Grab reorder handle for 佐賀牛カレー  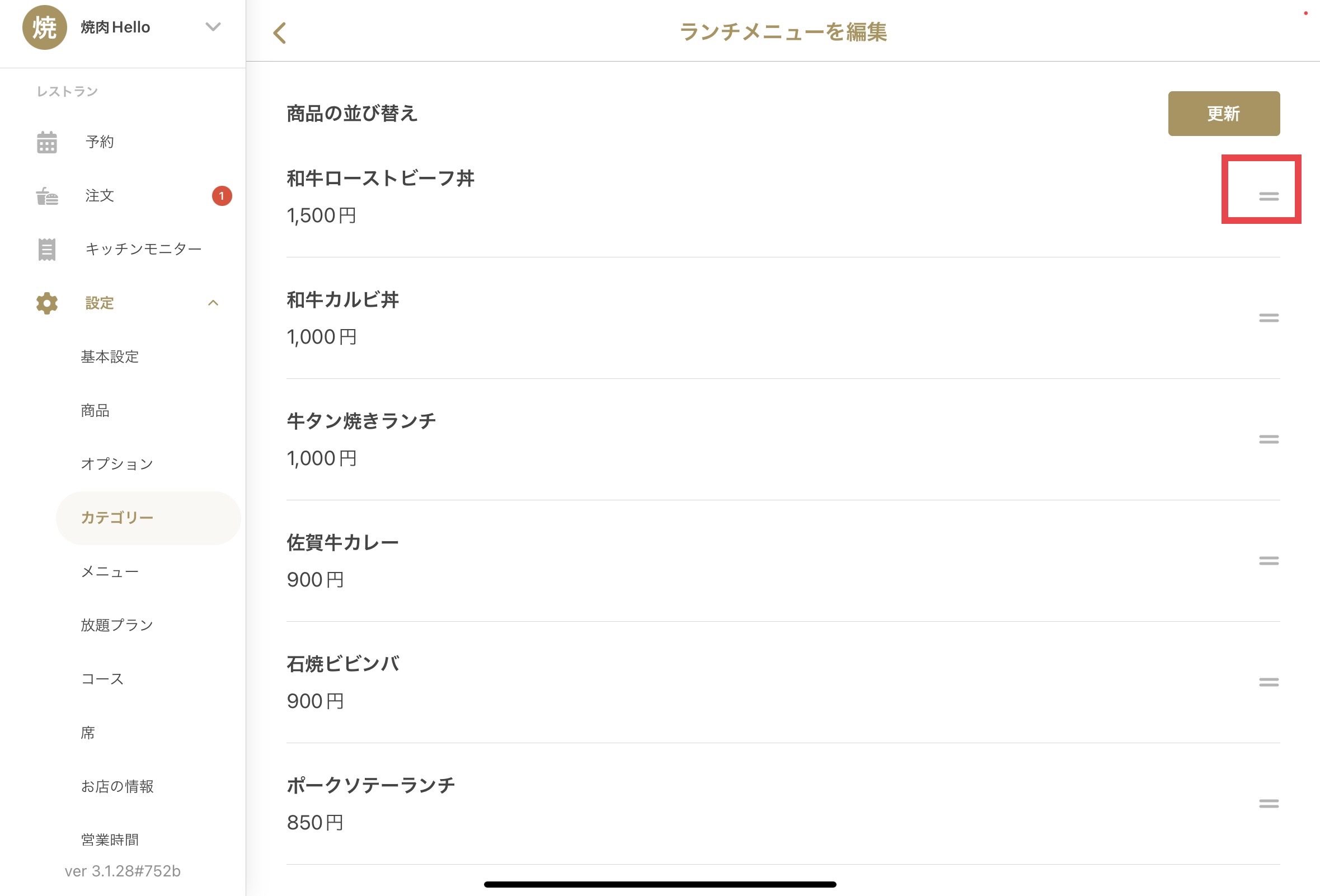coord(1269,561)
